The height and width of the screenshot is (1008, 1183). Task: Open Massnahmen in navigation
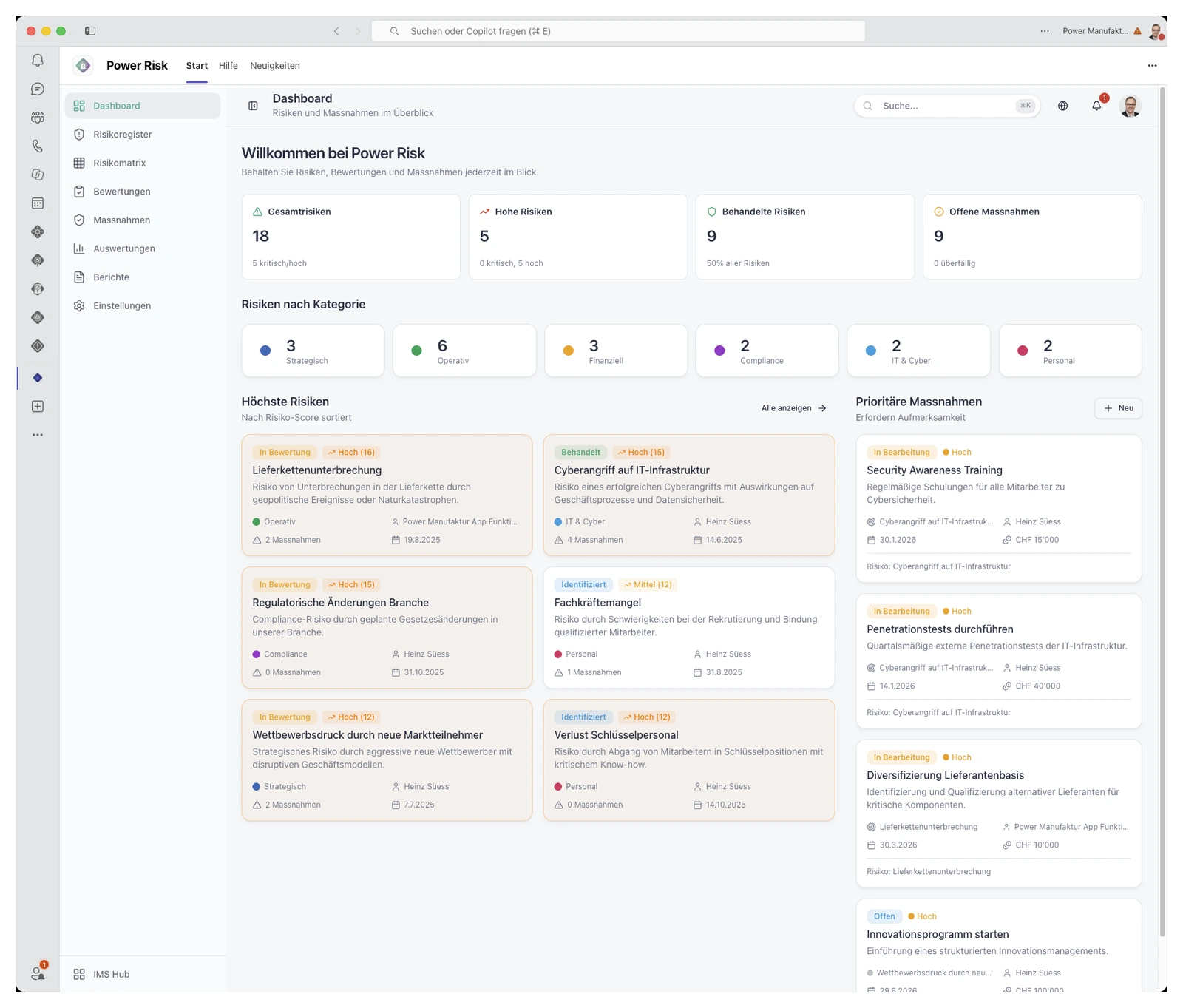(143, 220)
